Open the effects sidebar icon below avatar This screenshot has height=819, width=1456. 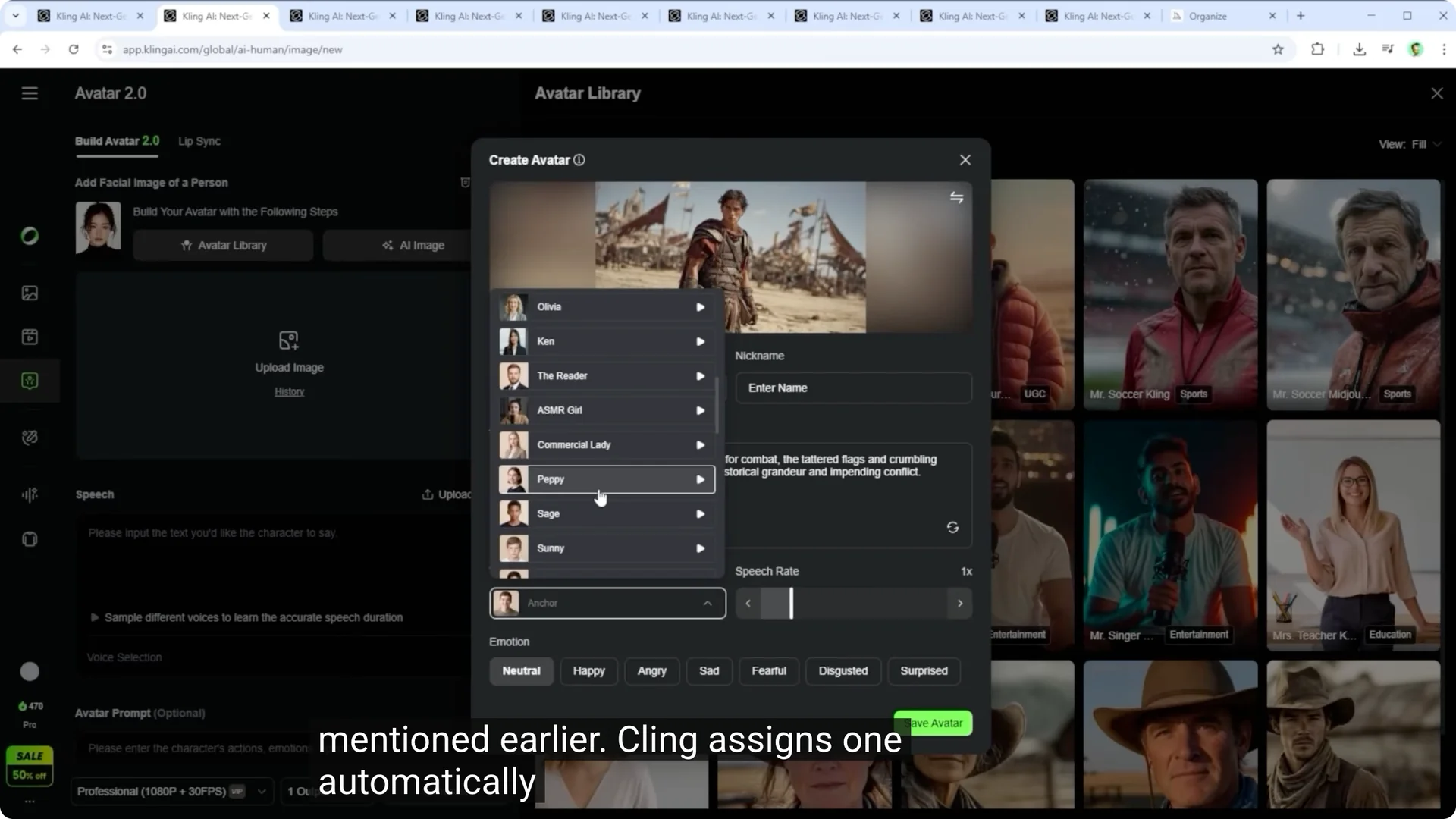[30, 438]
